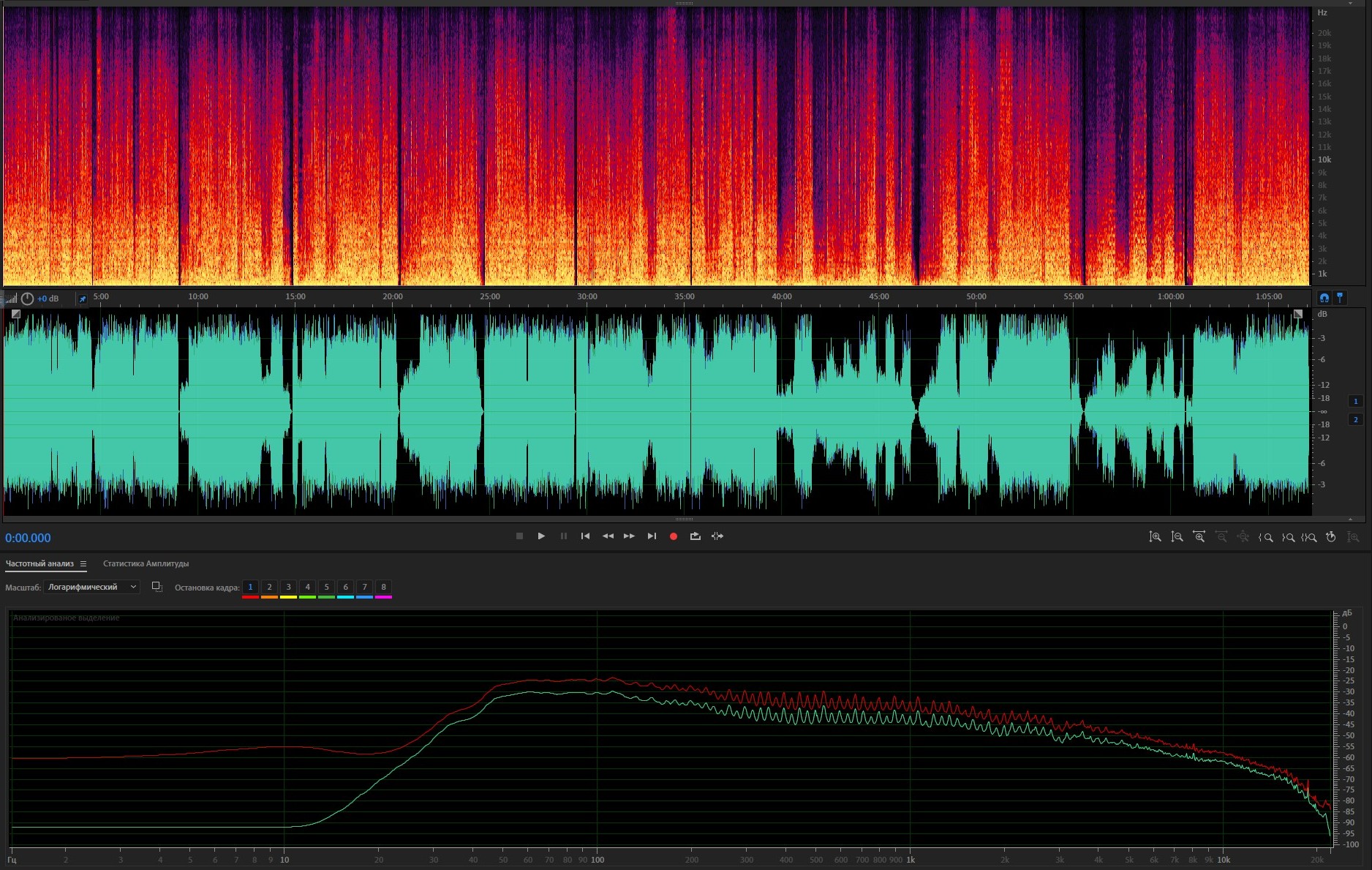Switch to Статистика Амплитуды tab

click(x=146, y=563)
